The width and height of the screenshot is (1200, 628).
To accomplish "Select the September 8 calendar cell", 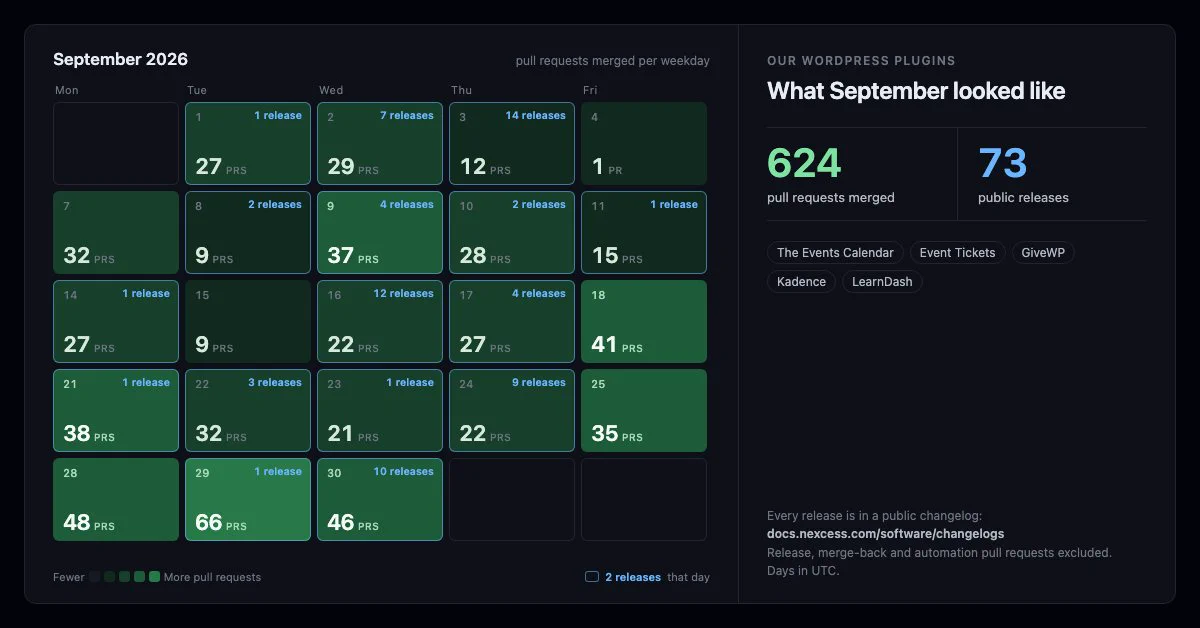I will [248, 233].
